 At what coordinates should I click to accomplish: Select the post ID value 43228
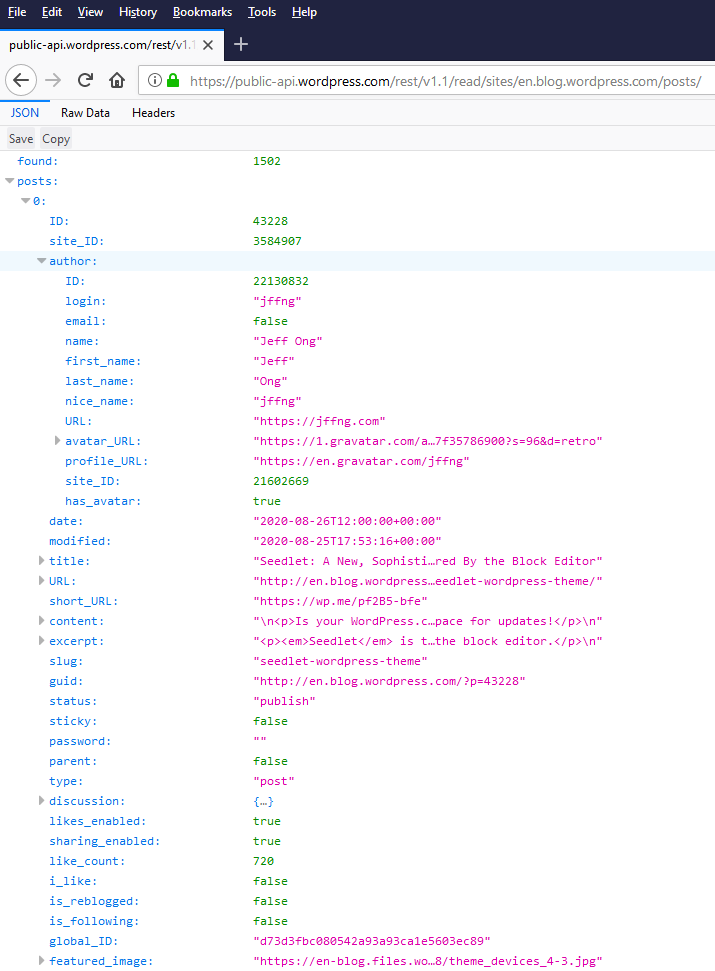point(271,221)
